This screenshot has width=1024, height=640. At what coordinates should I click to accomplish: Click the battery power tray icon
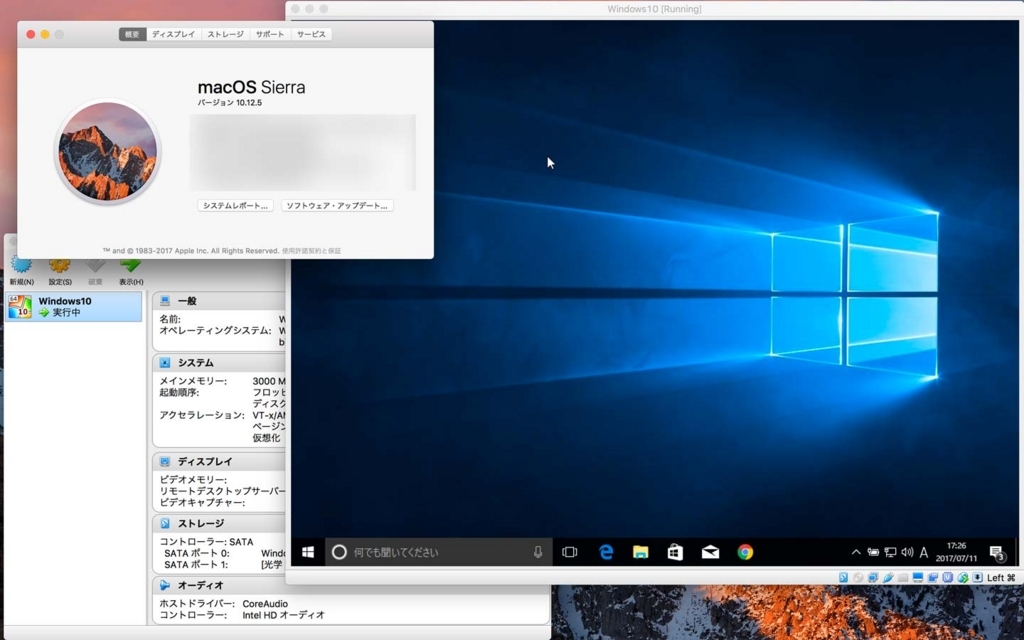pos(873,552)
